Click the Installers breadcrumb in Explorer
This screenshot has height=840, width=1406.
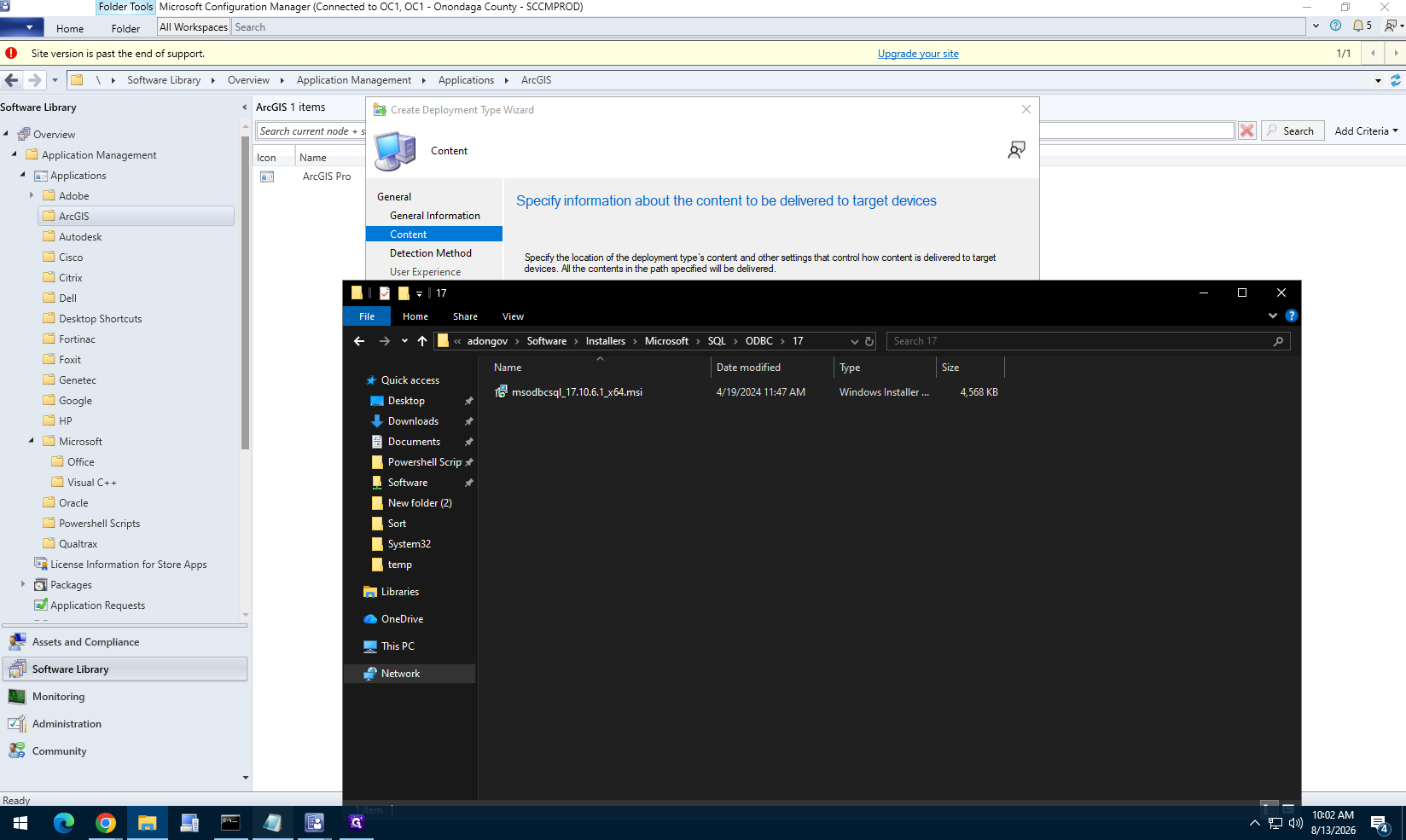(606, 341)
